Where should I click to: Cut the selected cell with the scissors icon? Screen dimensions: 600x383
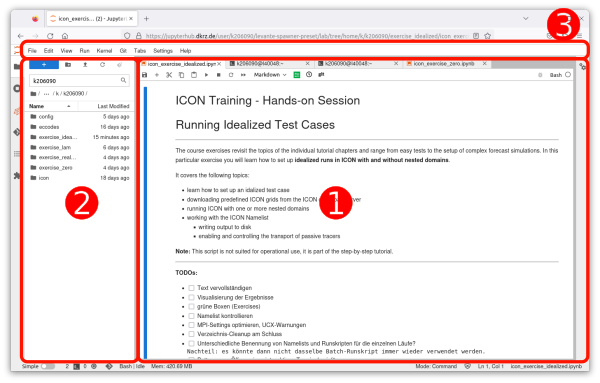(169, 75)
